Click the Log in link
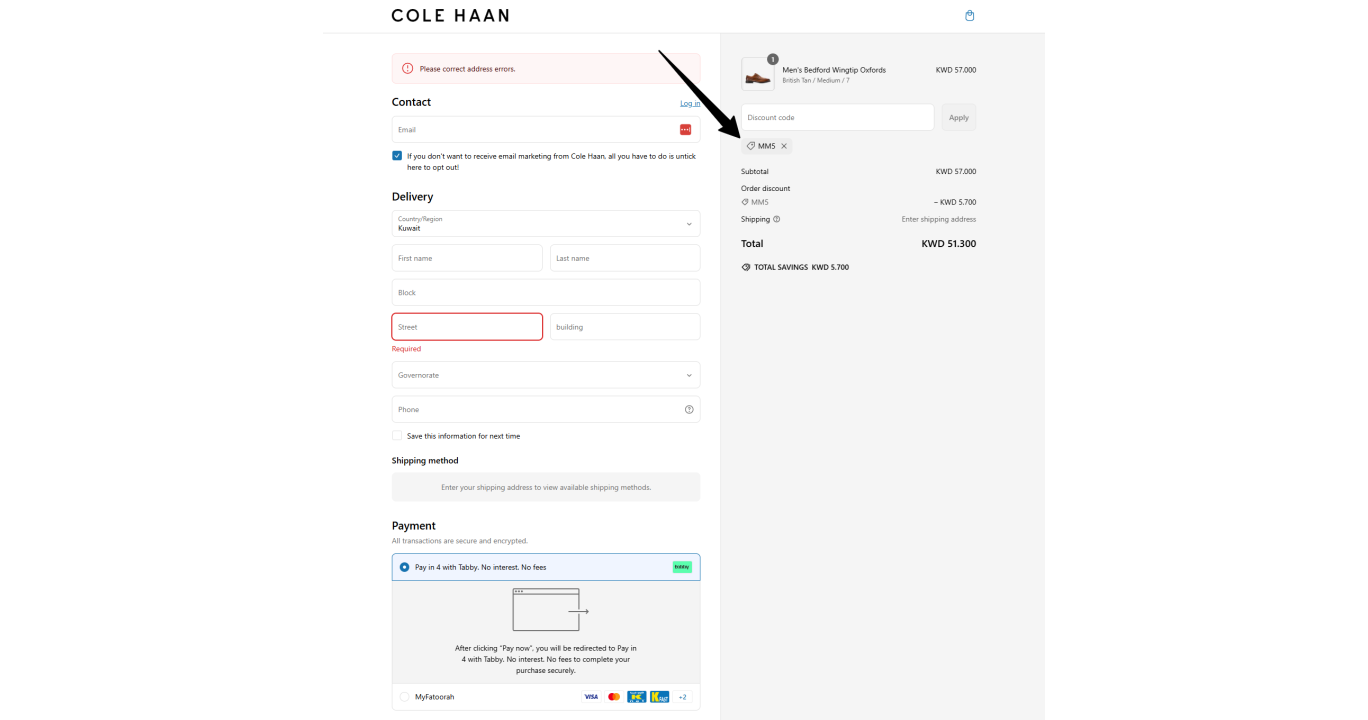 click(690, 103)
